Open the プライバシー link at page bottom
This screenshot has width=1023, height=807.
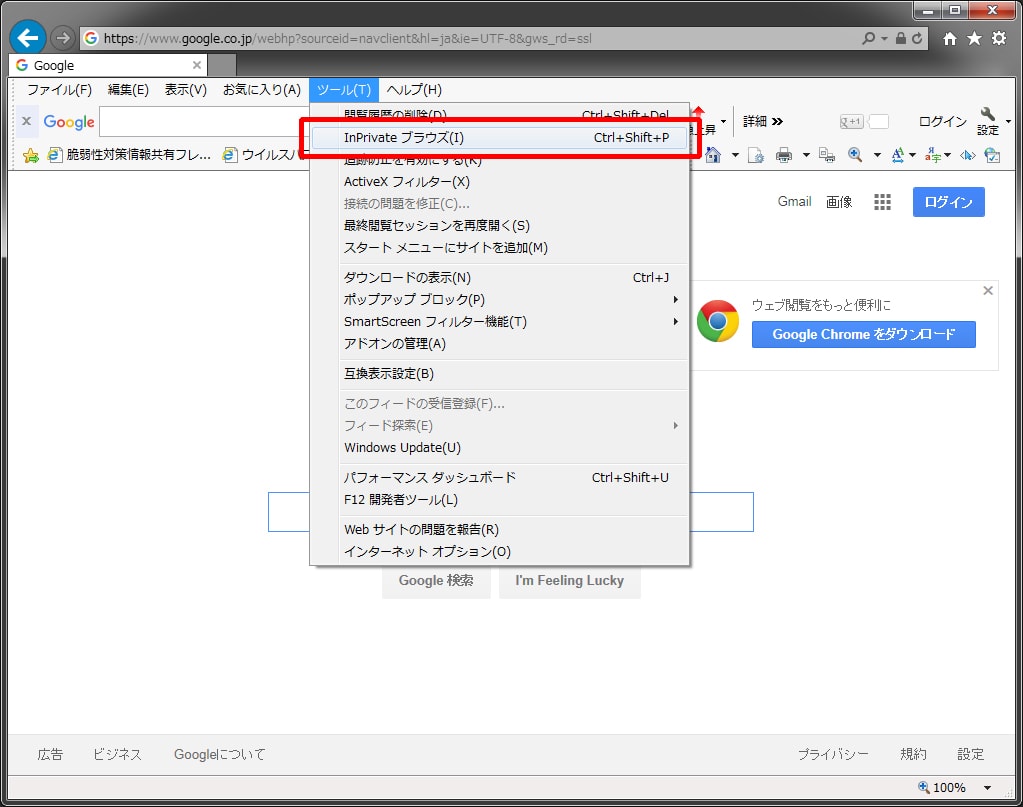(834, 754)
